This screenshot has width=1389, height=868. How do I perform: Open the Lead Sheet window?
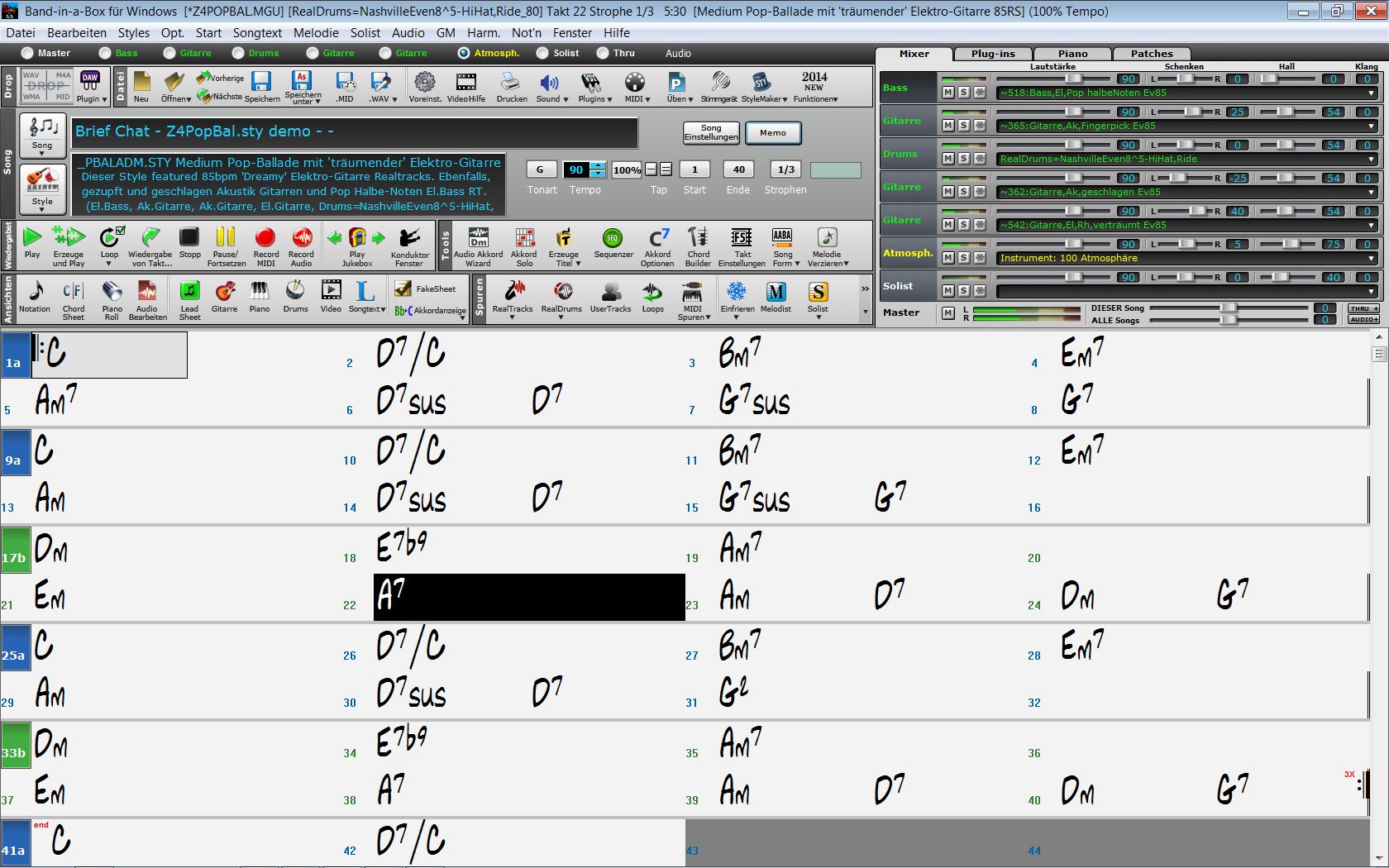point(189,299)
